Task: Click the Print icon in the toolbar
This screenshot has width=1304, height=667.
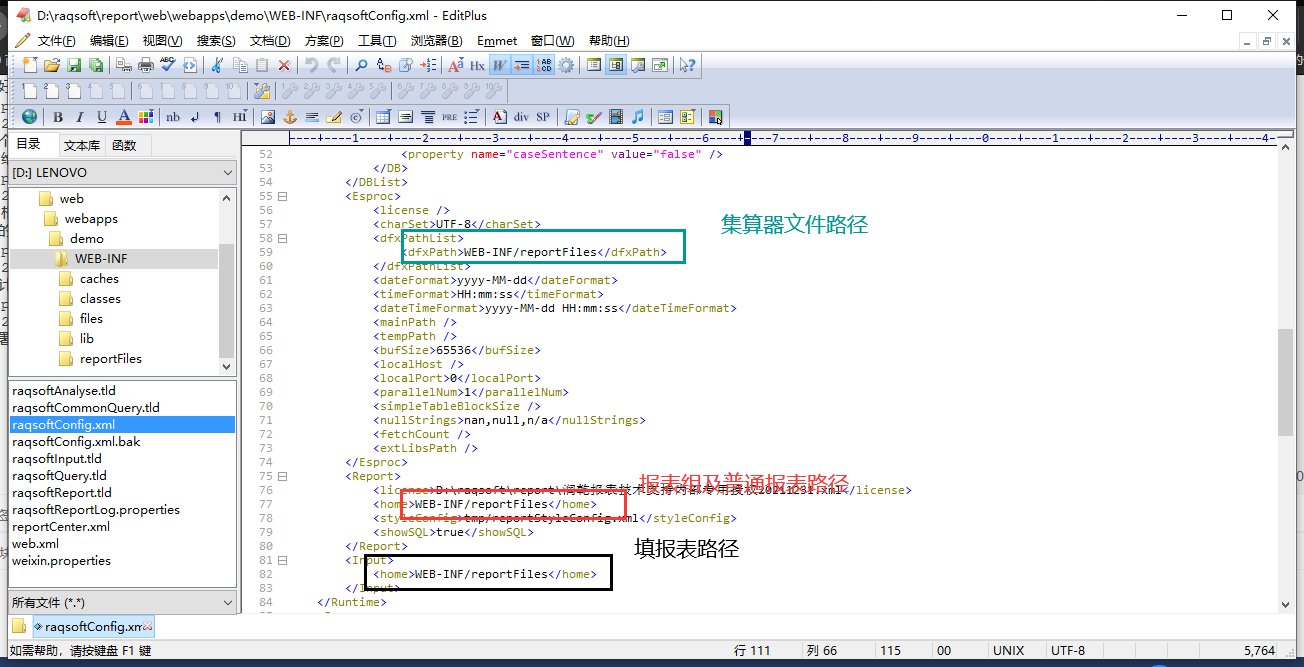Action: 145,65
